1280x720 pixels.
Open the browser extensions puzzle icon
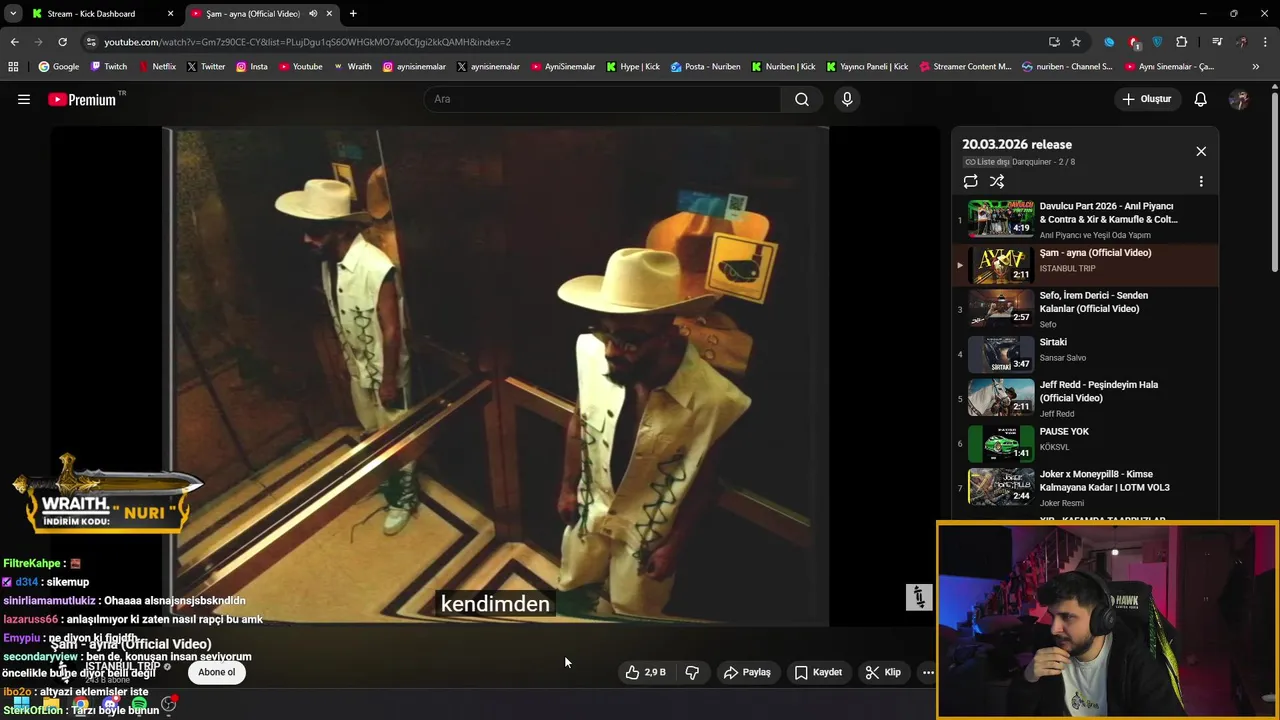pos(1182,42)
